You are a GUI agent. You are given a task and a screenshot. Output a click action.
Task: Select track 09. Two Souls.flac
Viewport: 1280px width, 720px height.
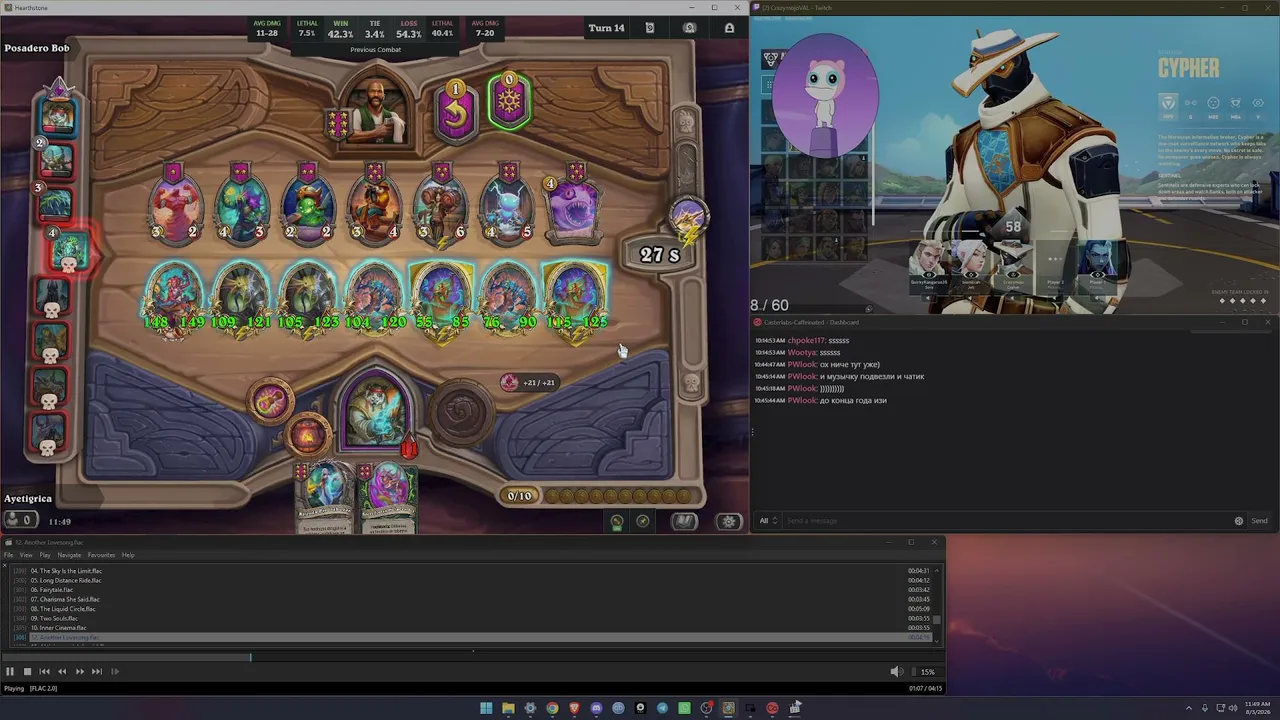[x=470, y=618]
